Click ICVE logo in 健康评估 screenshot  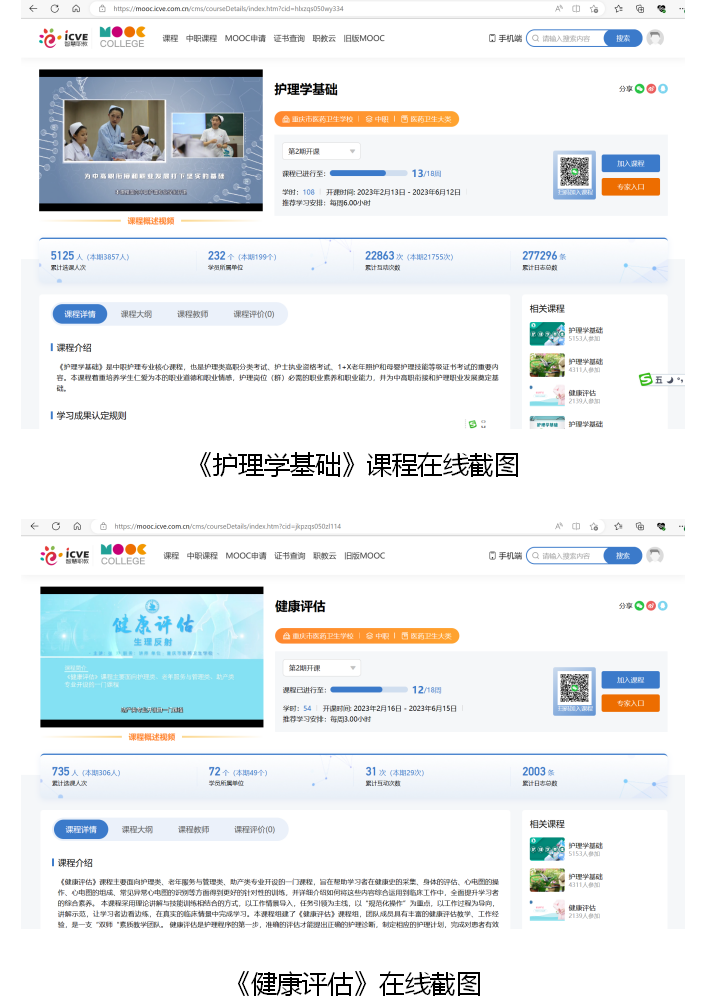point(64,555)
